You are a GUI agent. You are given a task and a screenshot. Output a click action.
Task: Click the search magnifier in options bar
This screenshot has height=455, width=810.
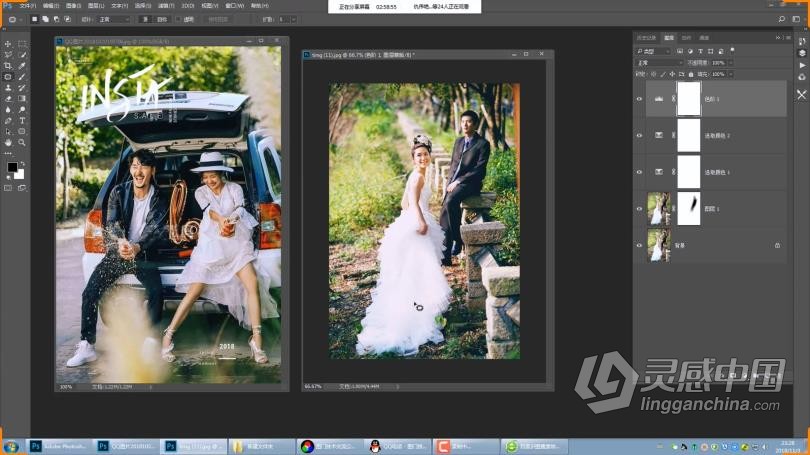782,19
